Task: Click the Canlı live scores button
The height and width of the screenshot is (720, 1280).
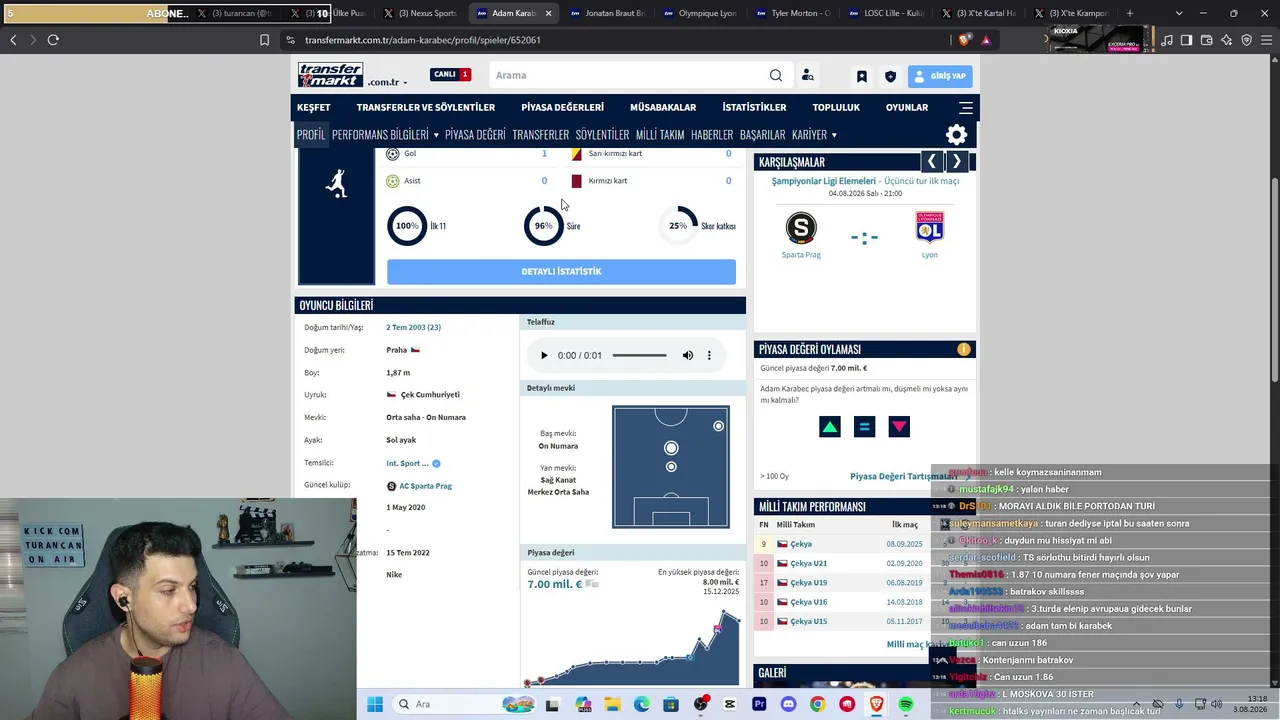Action: pos(450,75)
